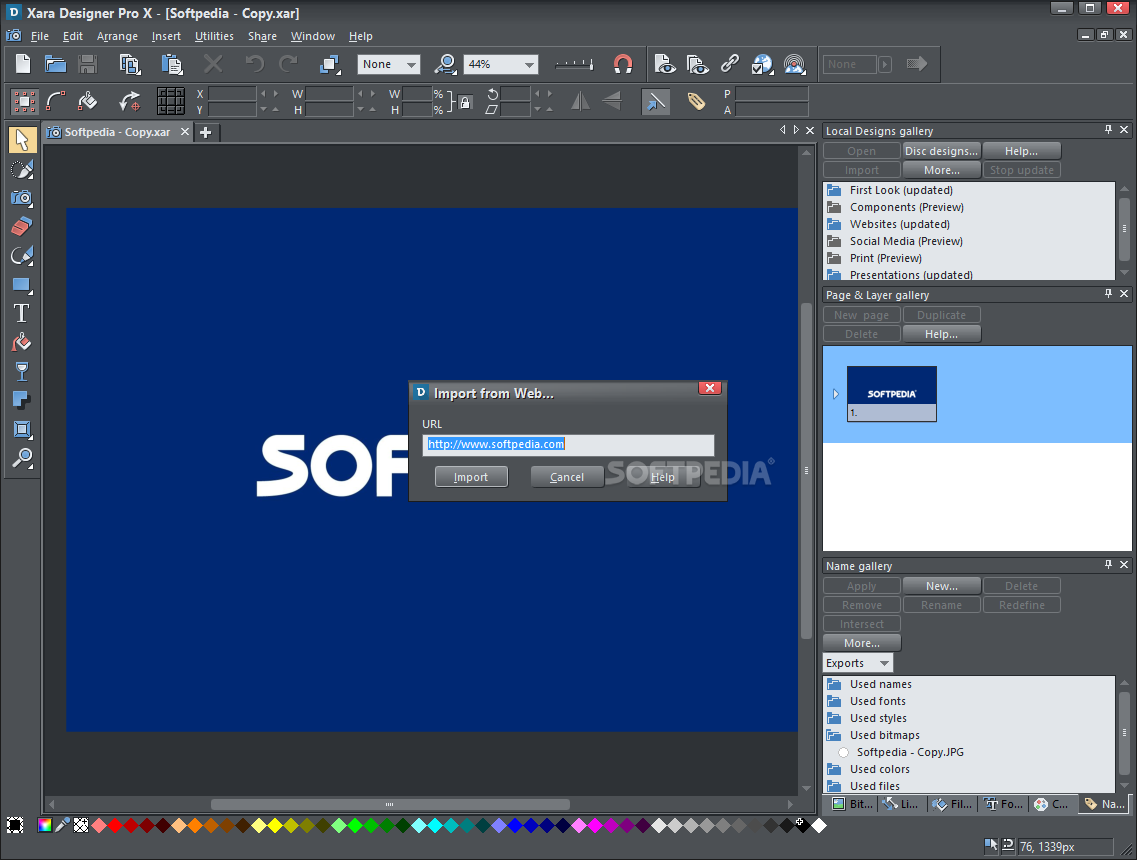Open the Share menu
This screenshot has width=1137, height=860.
(262, 36)
